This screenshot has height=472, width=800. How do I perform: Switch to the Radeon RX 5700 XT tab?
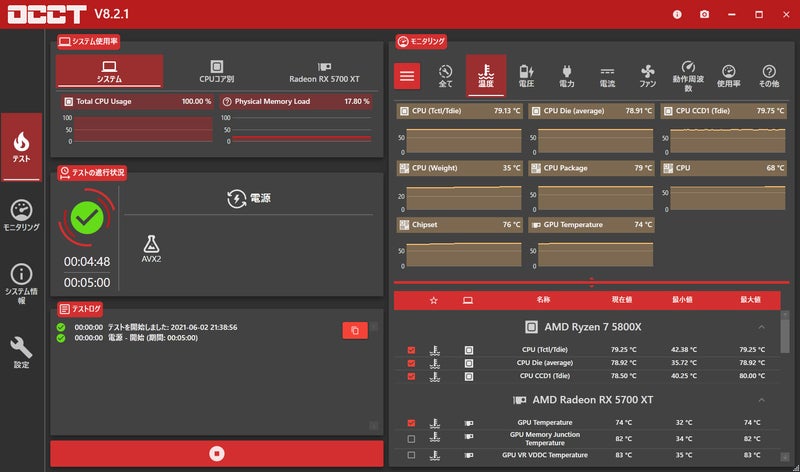[323, 71]
